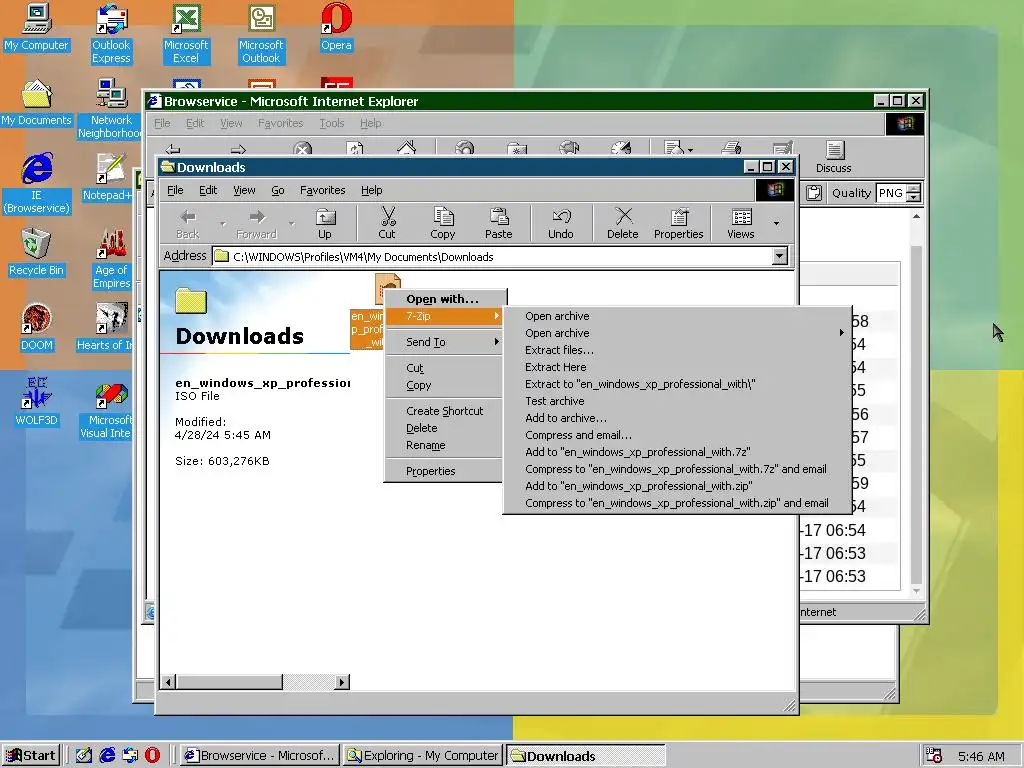The image size is (1024, 768).
Task: Expand second Open archive submenu
Action: pos(678,333)
